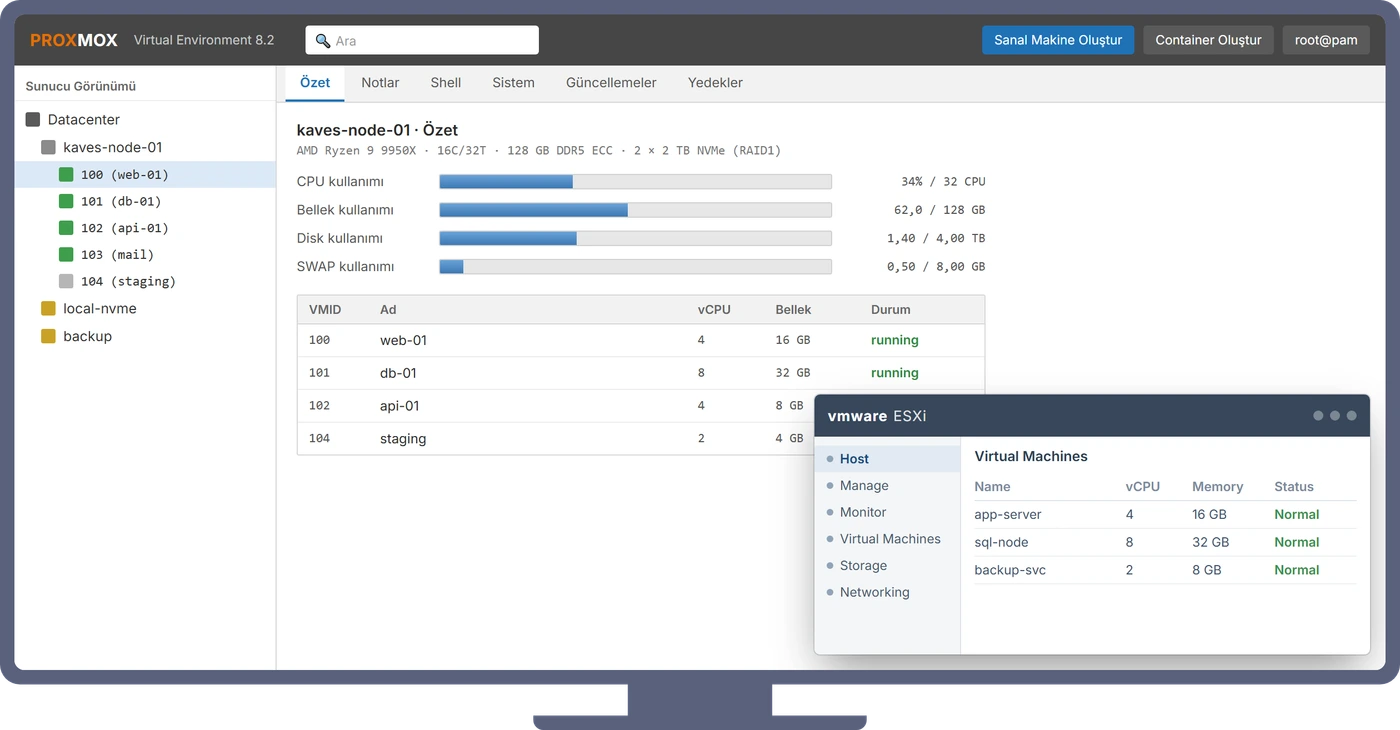The width and height of the screenshot is (1400, 730).
Task: Sort the table by Ad column
Action: [x=388, y=310]
